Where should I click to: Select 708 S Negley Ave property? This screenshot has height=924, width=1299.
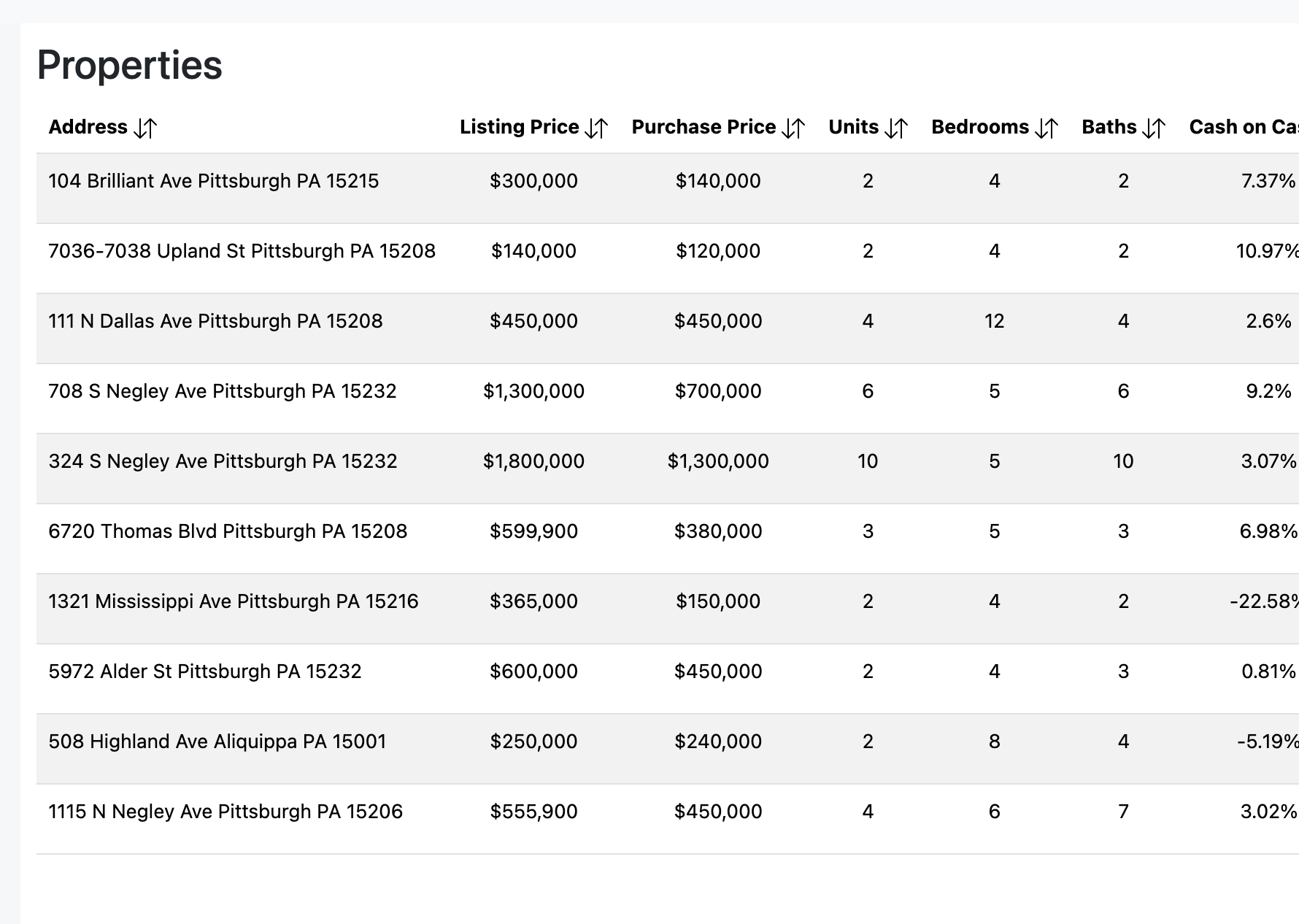pos(223,391)
